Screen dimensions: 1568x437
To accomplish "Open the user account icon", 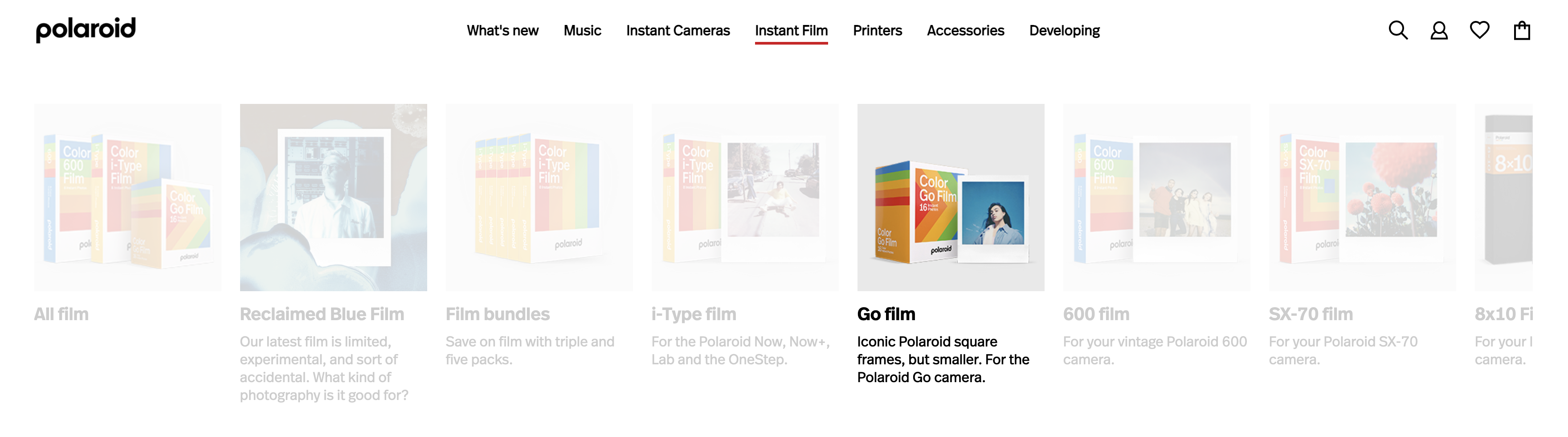I will tap(1439, 30).
